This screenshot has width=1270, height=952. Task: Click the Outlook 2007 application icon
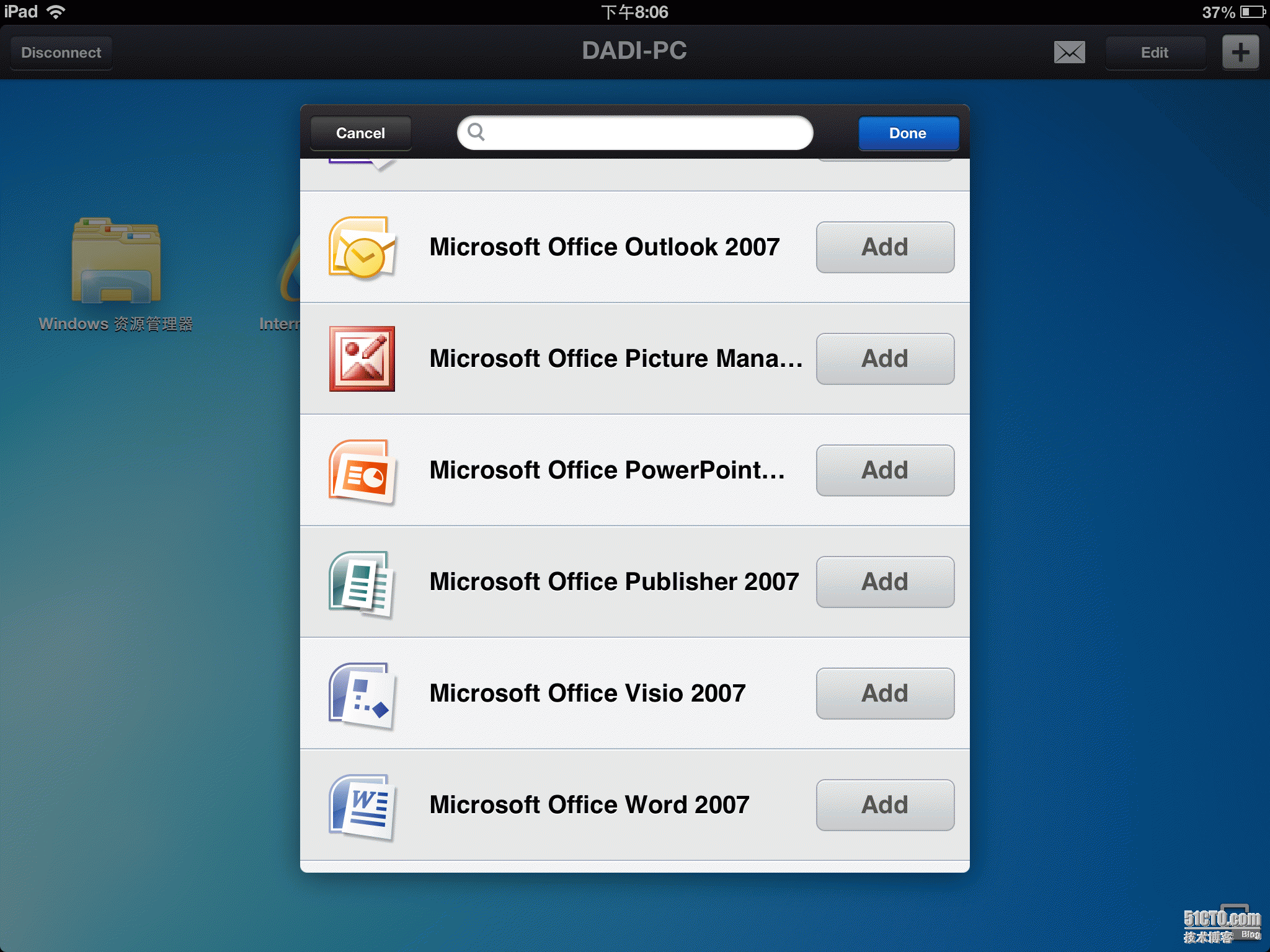tap(362, 247)
